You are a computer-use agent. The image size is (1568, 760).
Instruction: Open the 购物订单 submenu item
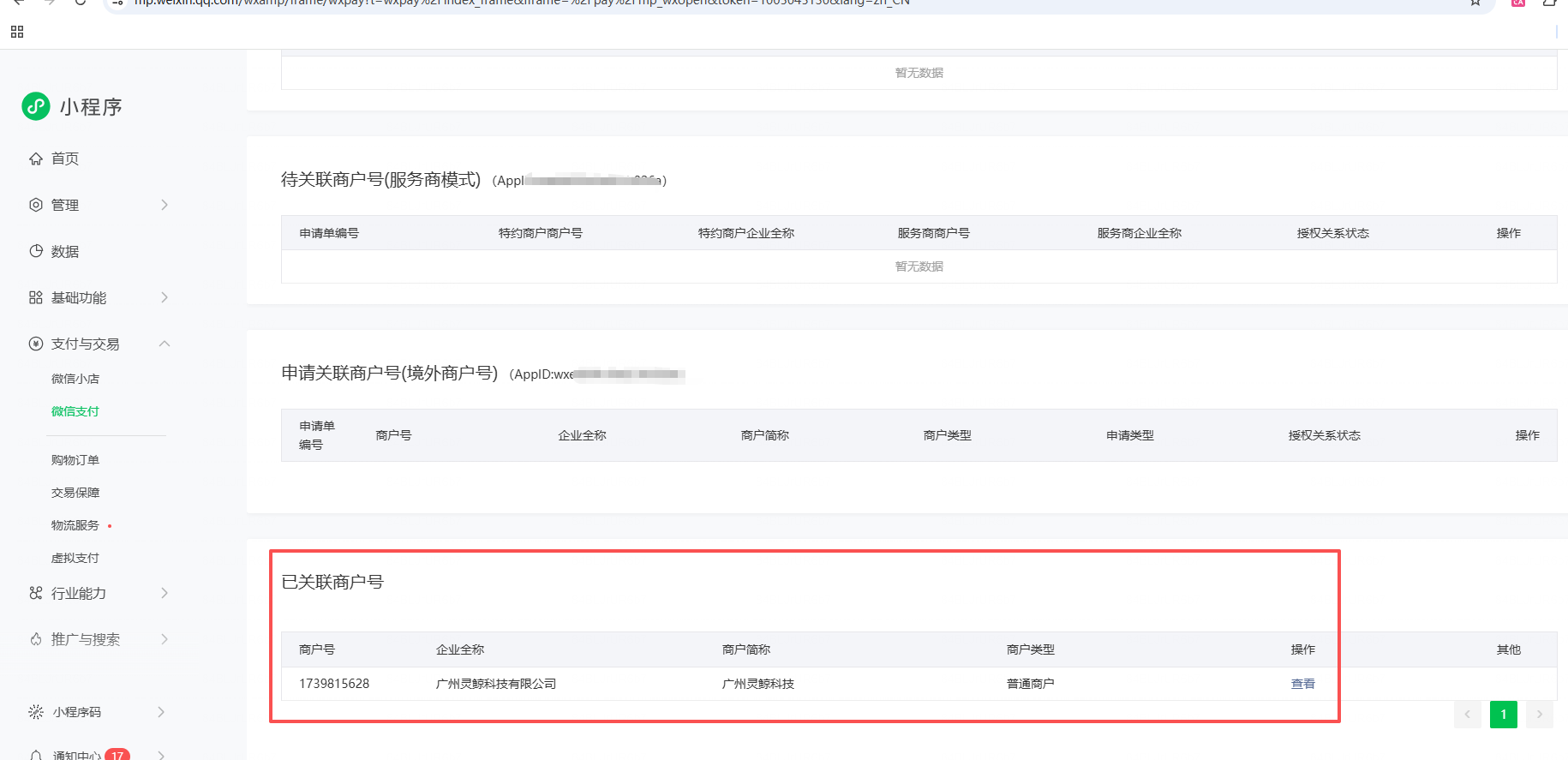click(x=75, y=460)
